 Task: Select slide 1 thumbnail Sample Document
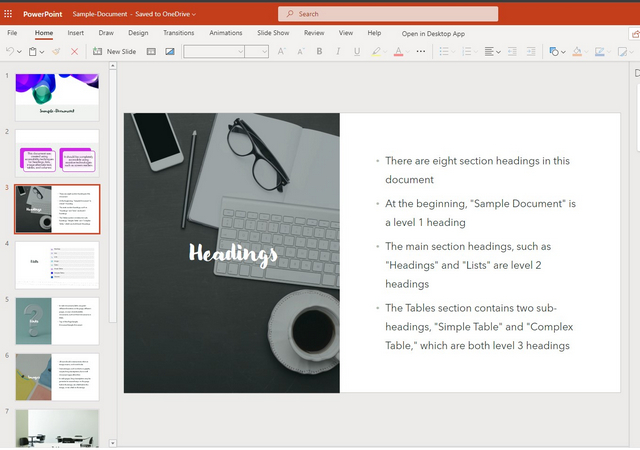[x=57, y=97]
